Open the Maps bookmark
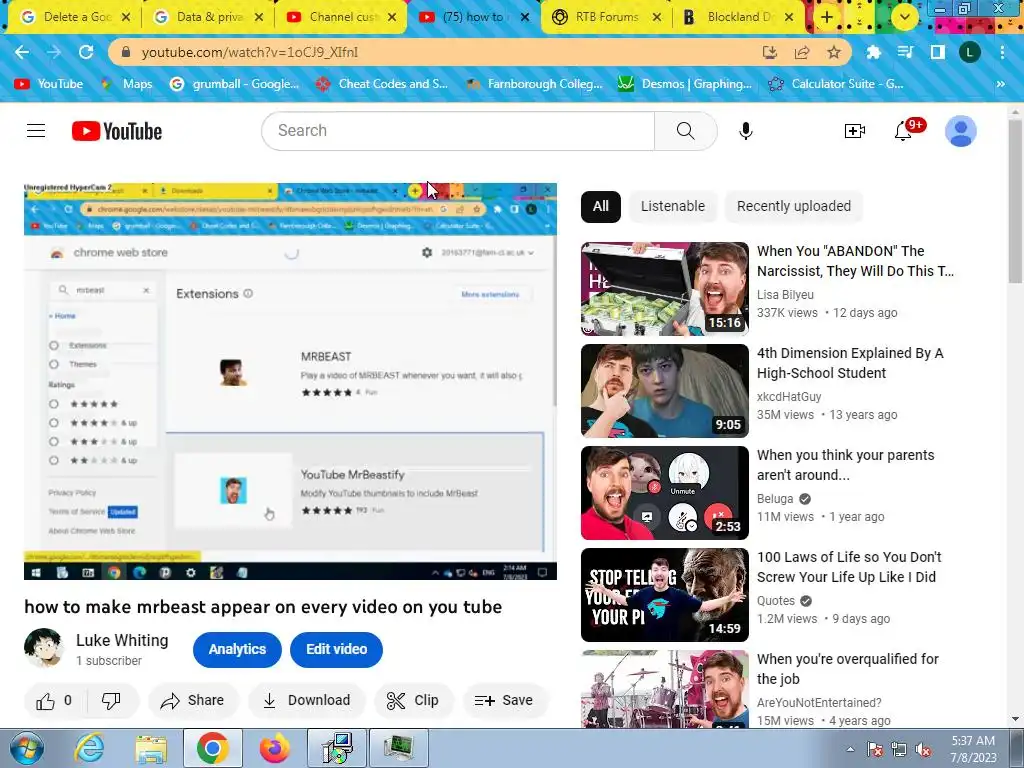Screen dimensions: 1024x768 (128, 84)
